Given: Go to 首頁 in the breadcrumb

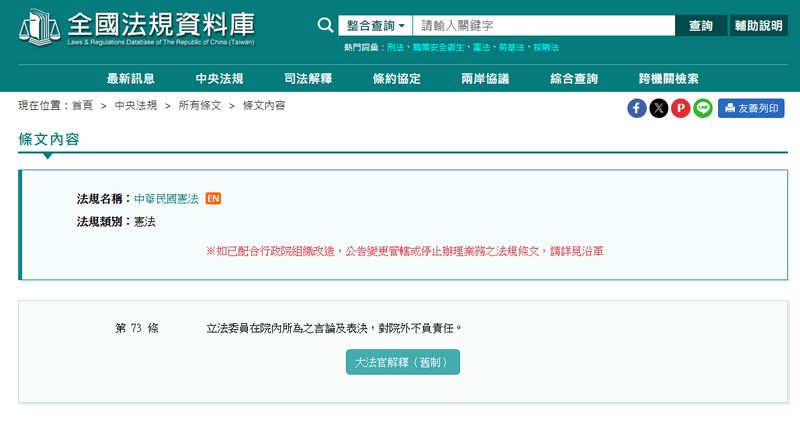Looking at the screenshot, I should pos(82,106).
